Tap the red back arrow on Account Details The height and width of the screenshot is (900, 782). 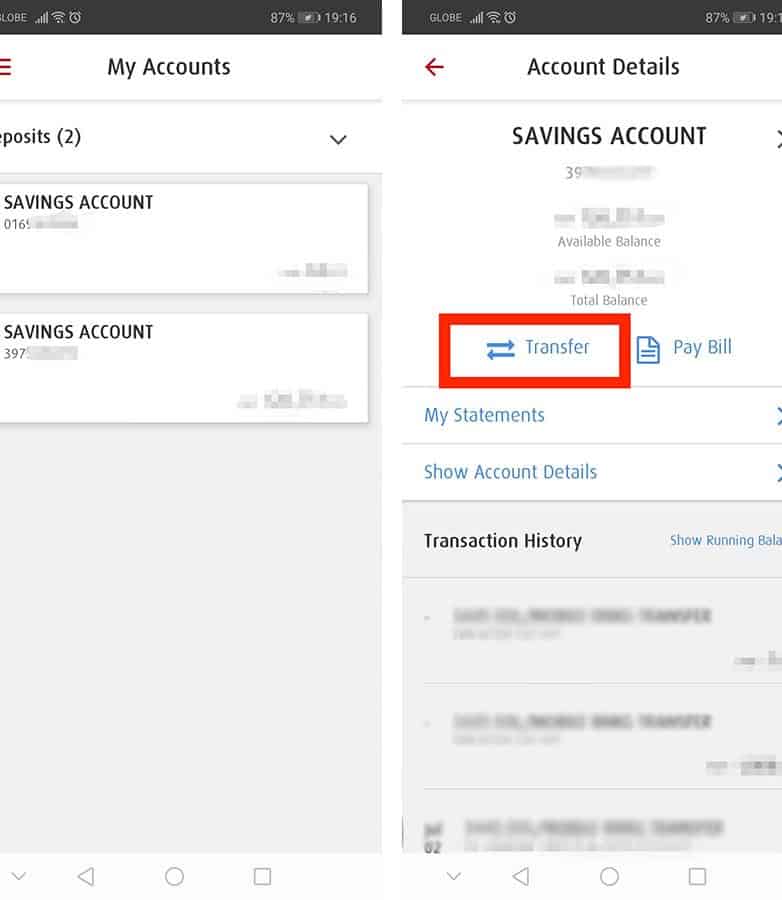(x=434, y=67)
